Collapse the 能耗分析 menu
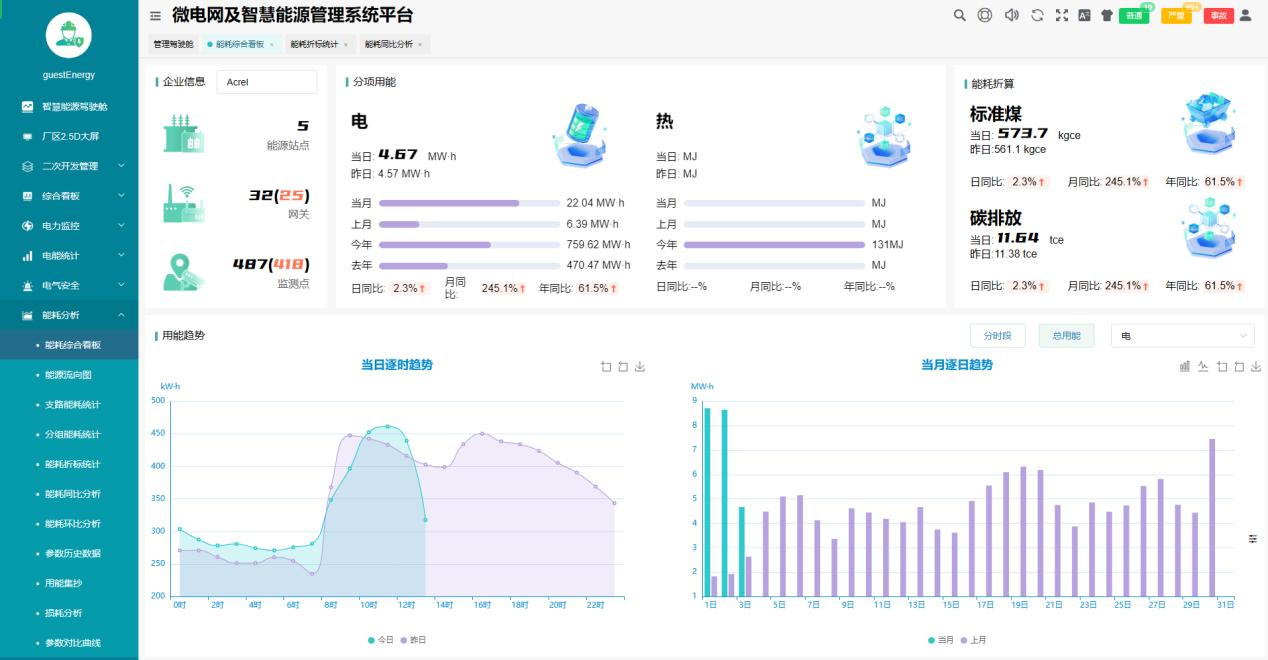This screenshot has height=660, width=1268. click(x=69, y=315)
